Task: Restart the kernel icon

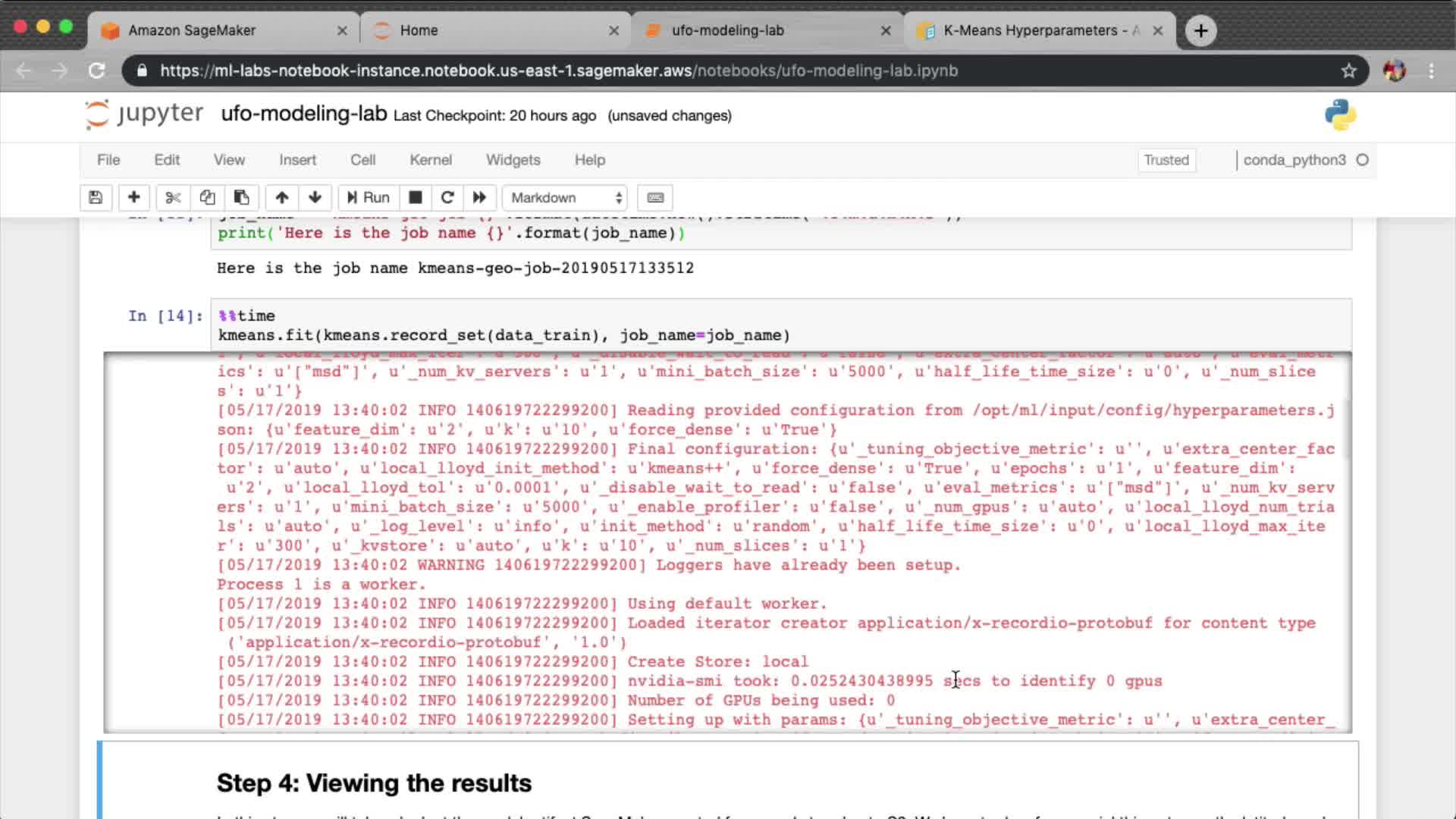Action: pos(447,198)
